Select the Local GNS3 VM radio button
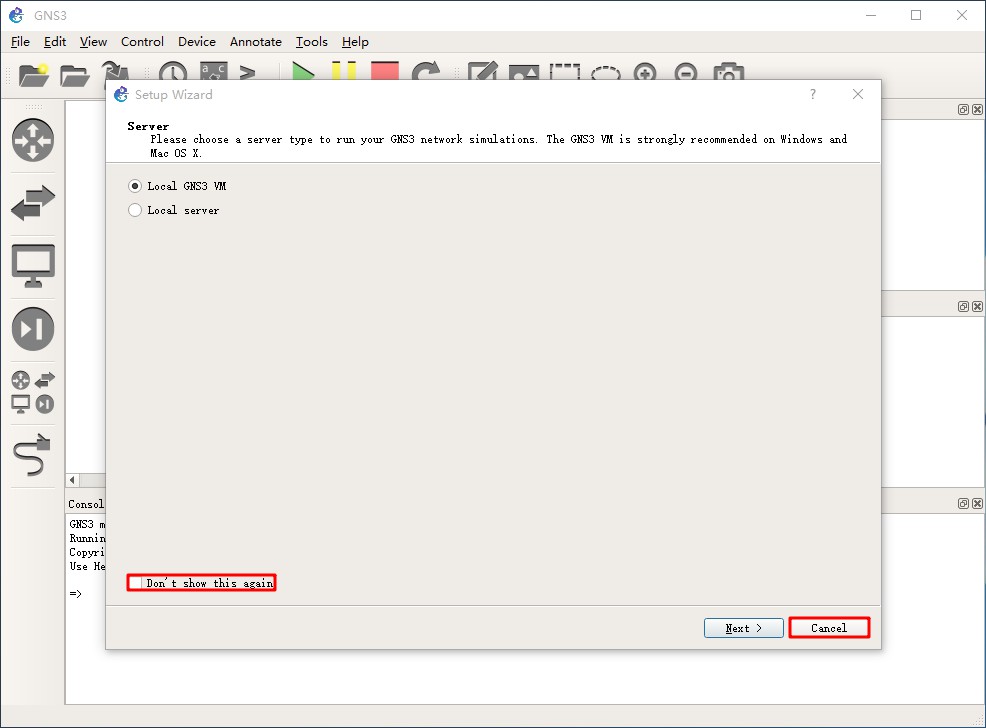The height and width of the screenshot is (728, 986). coord(135,186)
